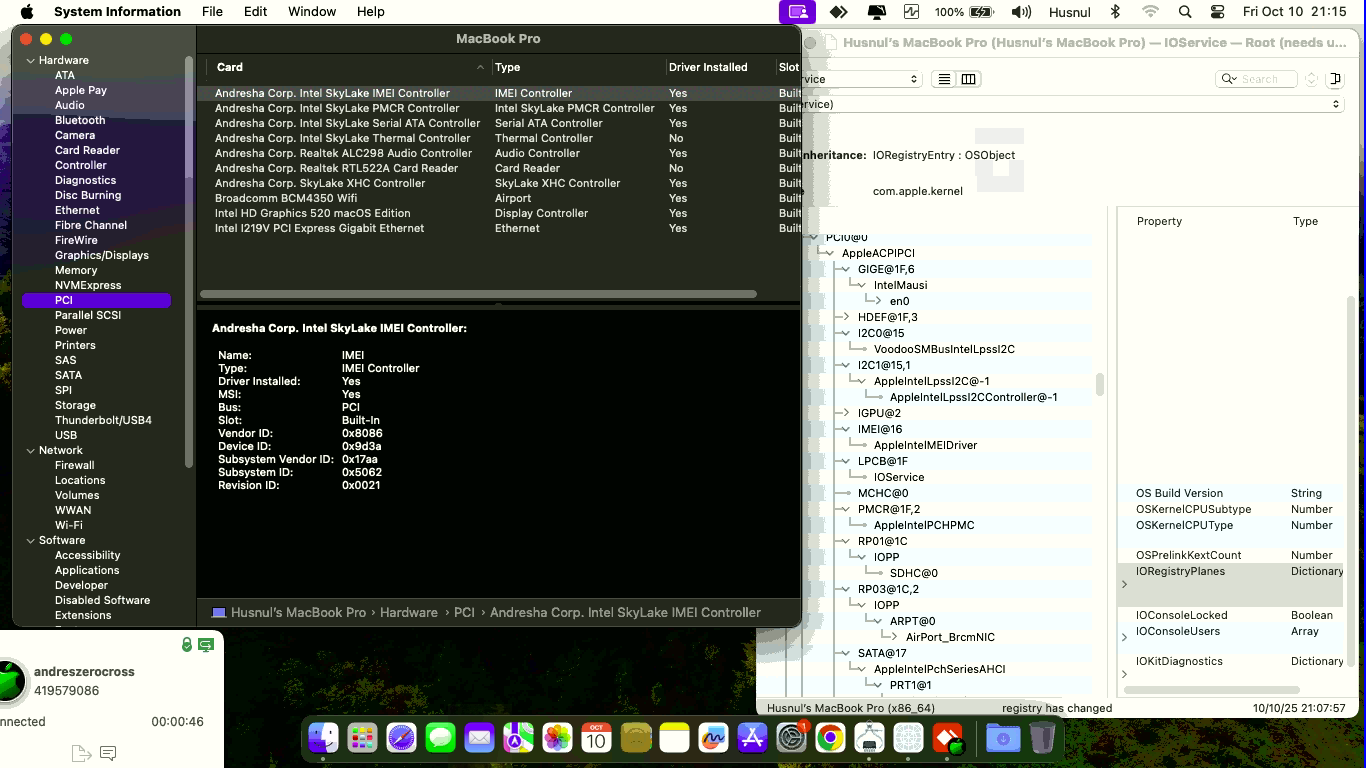Toggle the IORegistryExplorer sidebar panel button
Viewport: 1366px width, 768px height.
(x=1336, y=79)
